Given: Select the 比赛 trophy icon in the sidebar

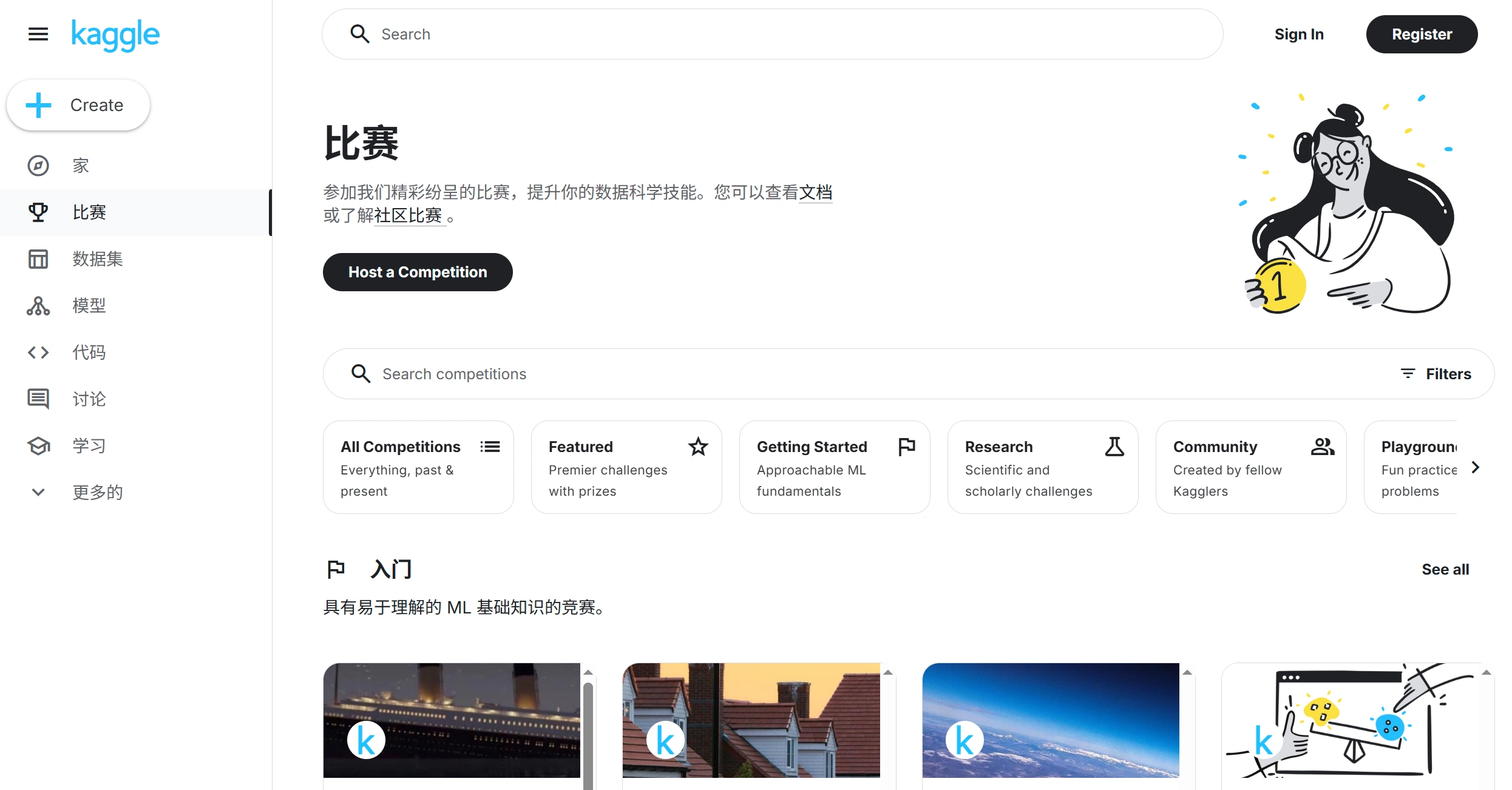Looking at the screenshot, I should coord(38,212).
